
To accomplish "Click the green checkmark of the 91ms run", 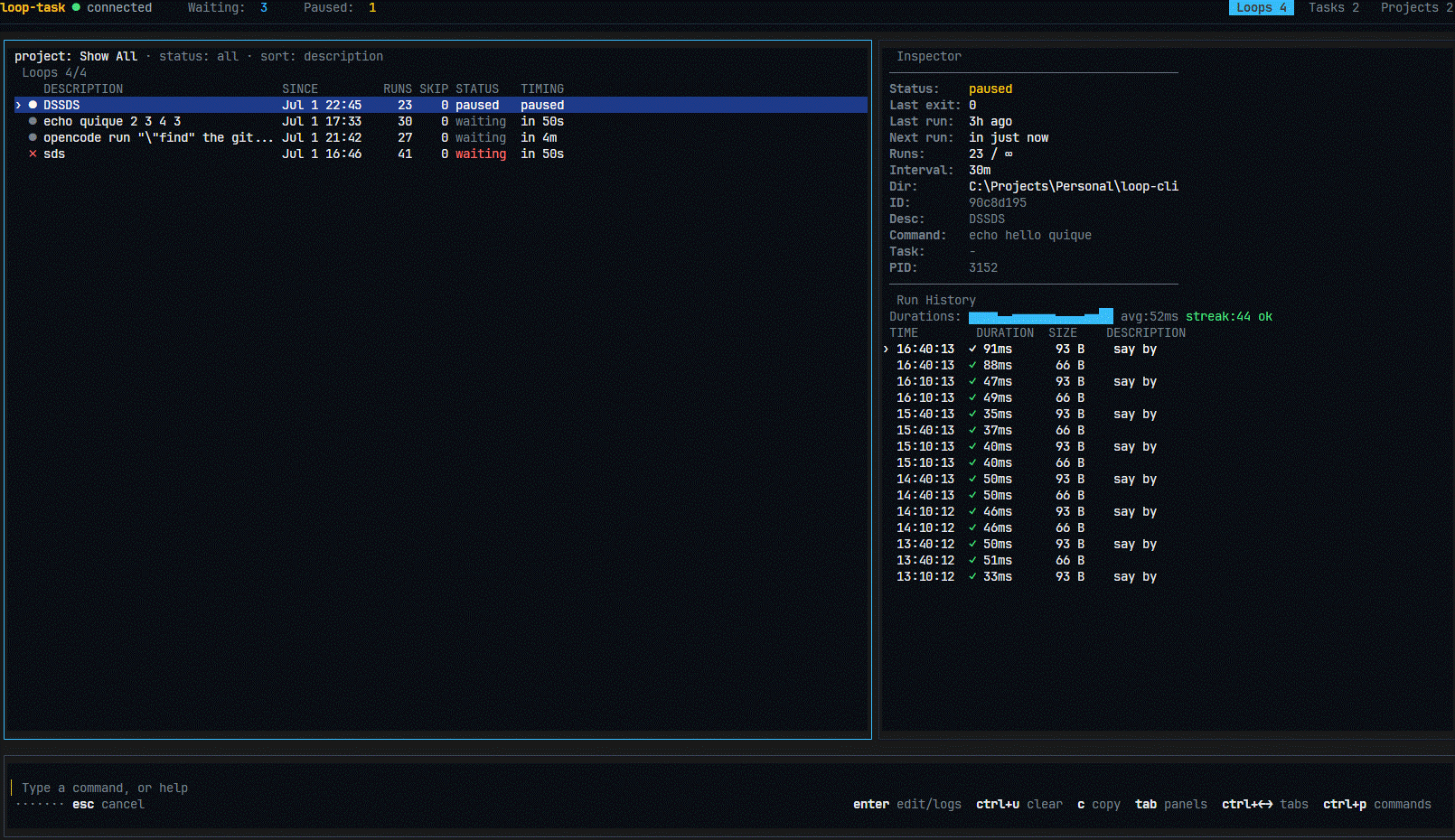I will 972,349.
